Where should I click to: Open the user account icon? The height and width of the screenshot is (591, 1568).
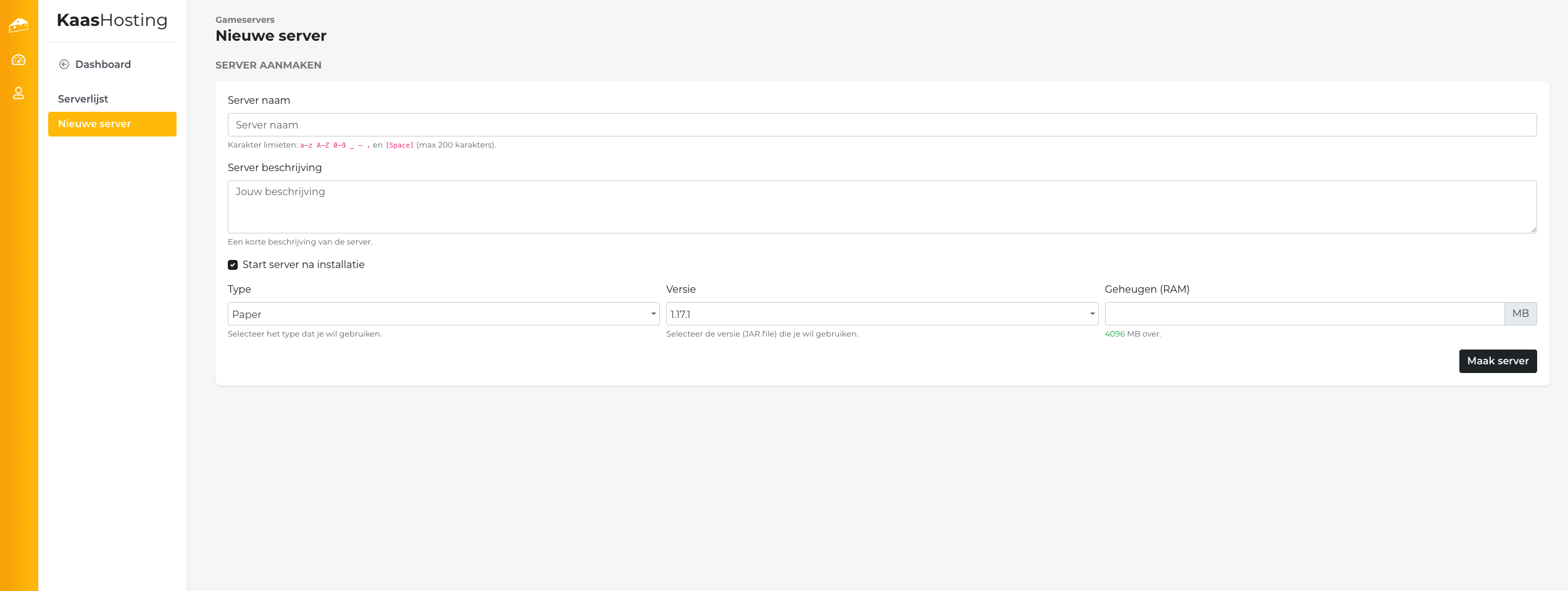pyautogui.click(x=19, y=93)
